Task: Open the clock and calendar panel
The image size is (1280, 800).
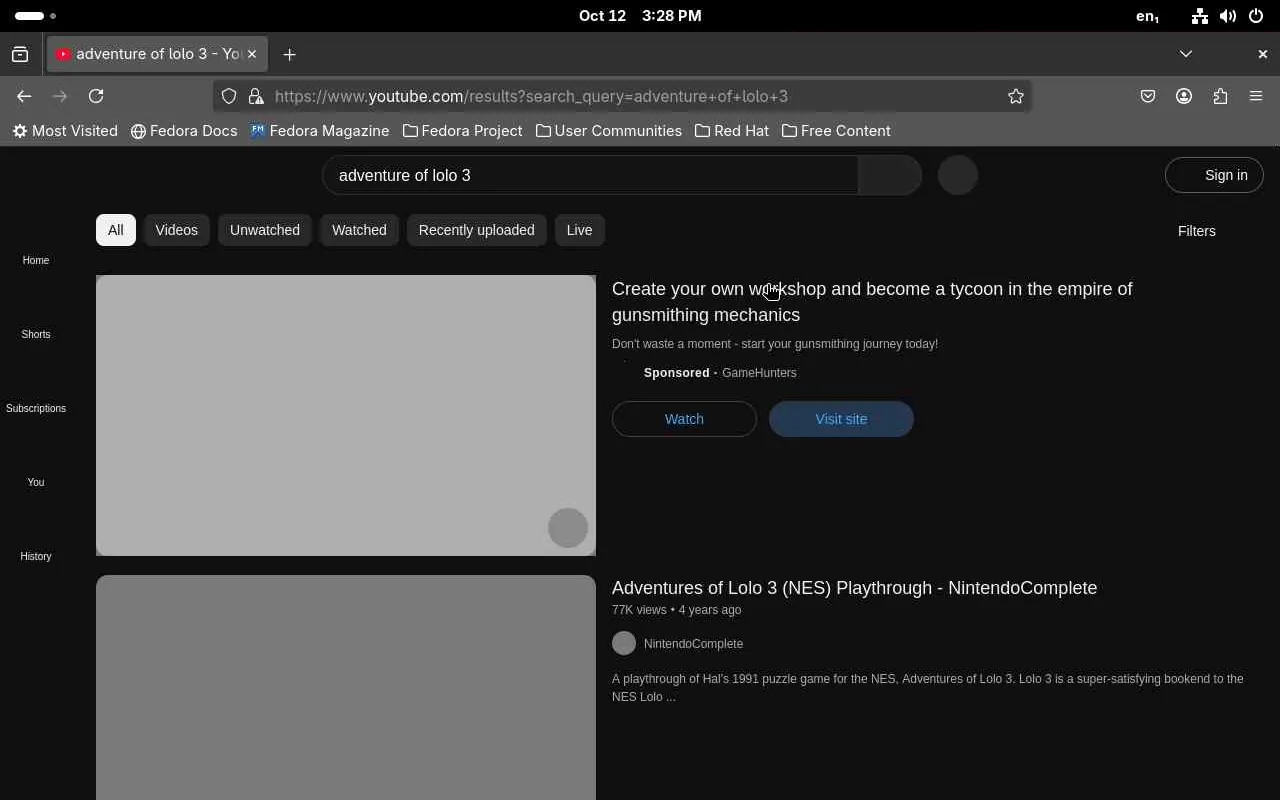Action: [x=640, y=16]
